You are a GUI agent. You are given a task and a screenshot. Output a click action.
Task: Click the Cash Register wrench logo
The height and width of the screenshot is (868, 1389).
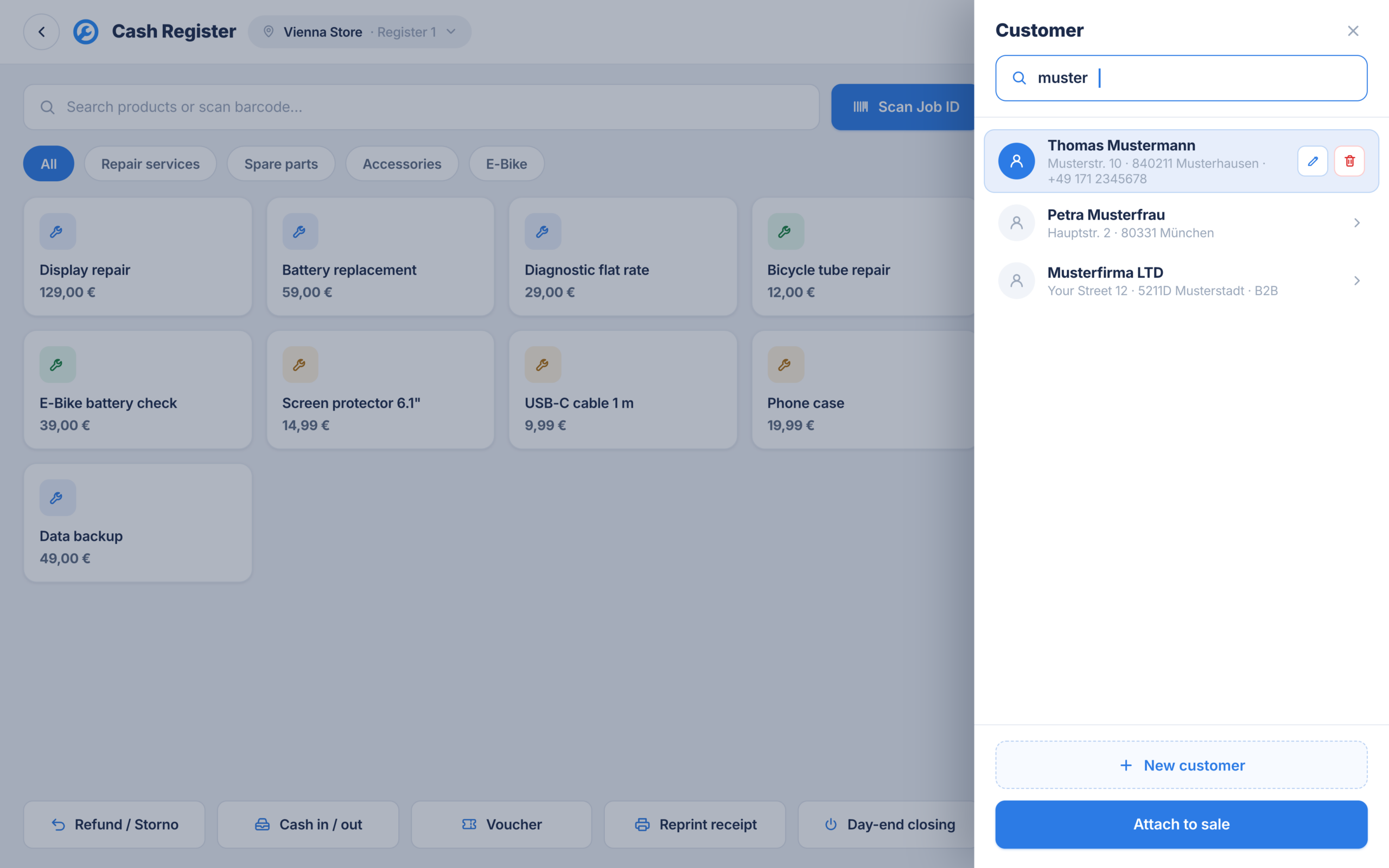point(86,31)
